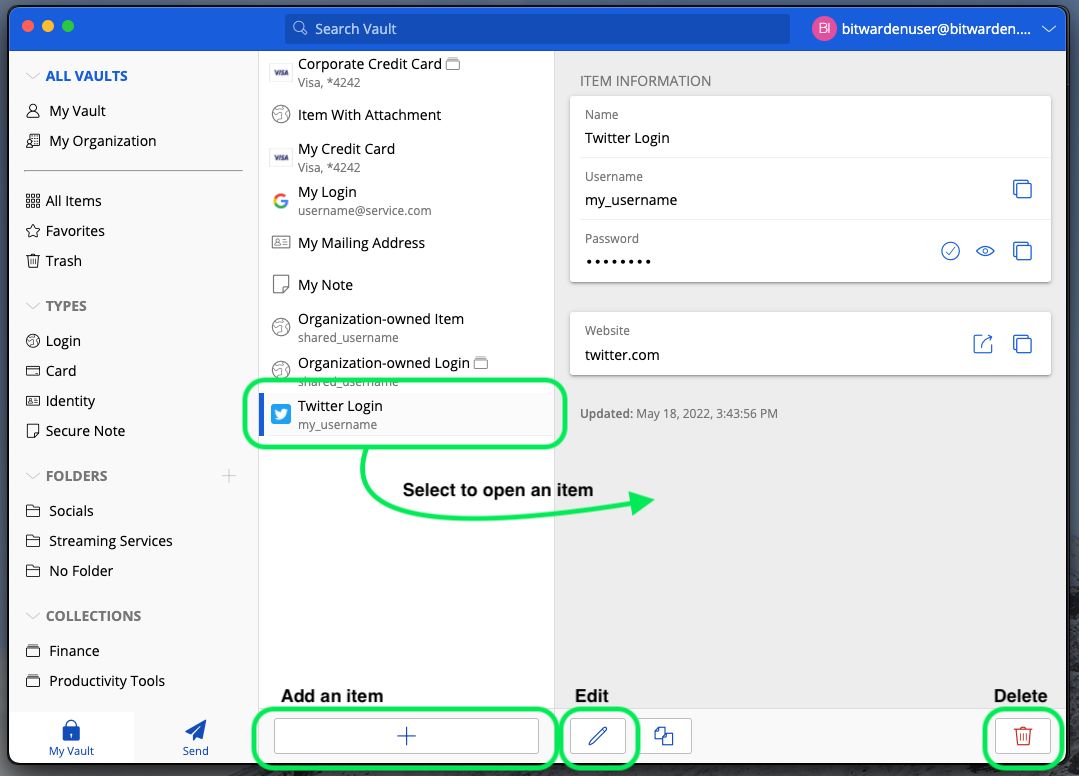Filter by Identity type
Viewport: 1079px width, 776px height.
tap(61, 401)
